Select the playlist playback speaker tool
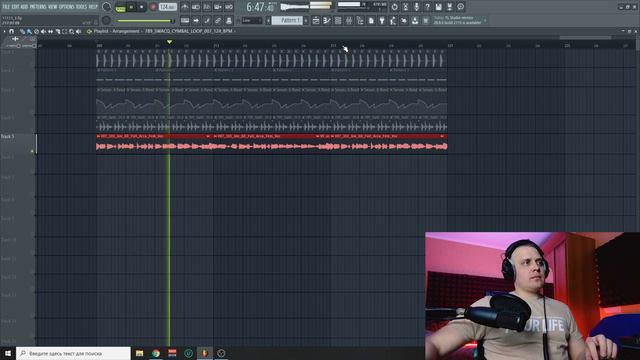 (78, 31)
